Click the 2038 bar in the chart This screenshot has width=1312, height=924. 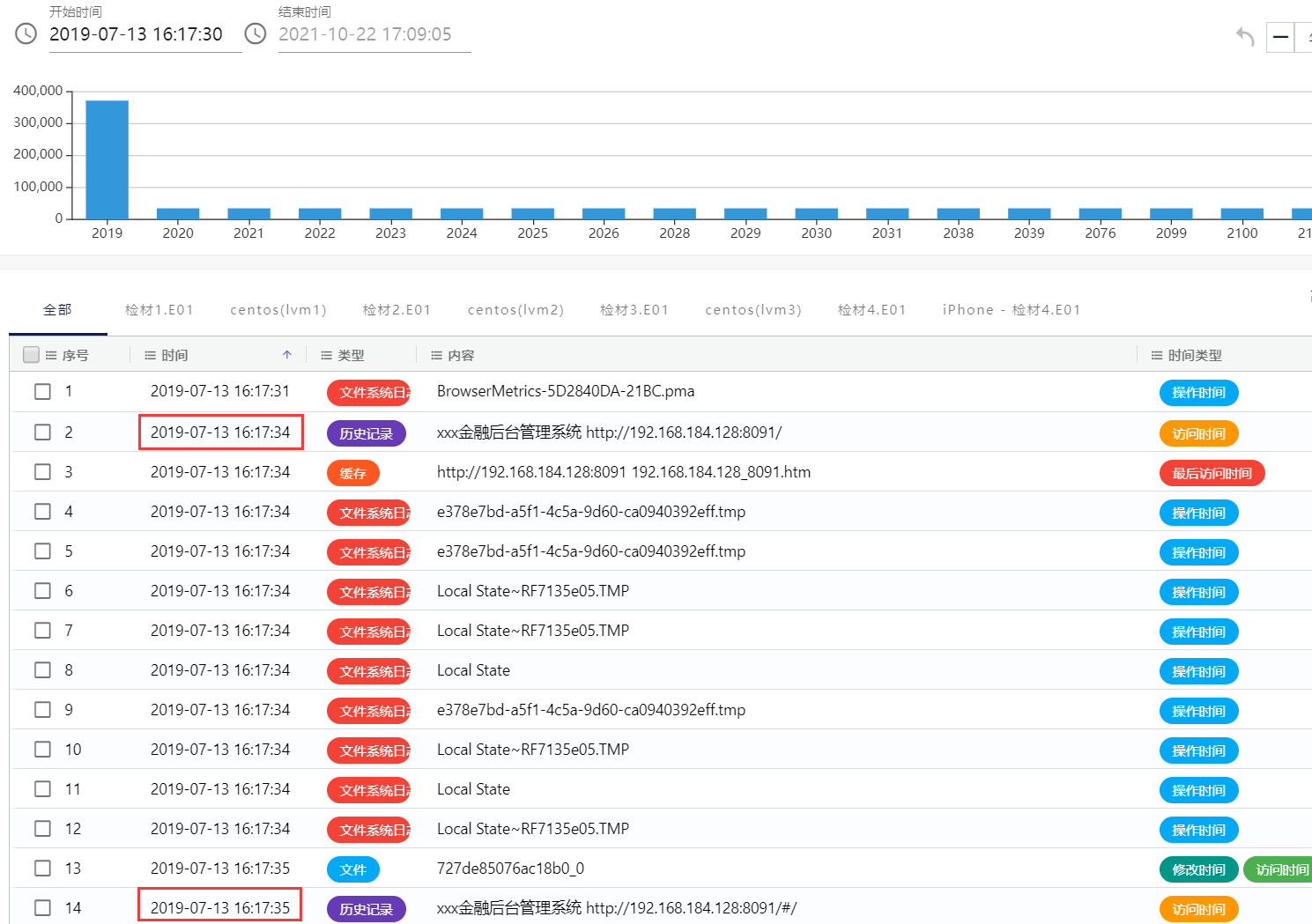pyautogui.click(x=958, y=213)
